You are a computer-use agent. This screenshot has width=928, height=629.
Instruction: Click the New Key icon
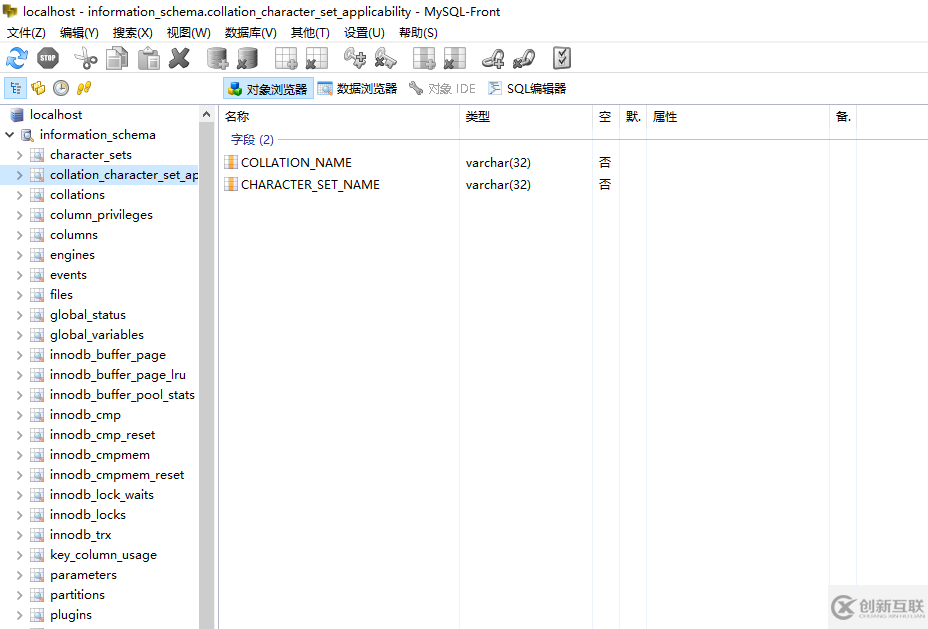[x=355, y=58]
